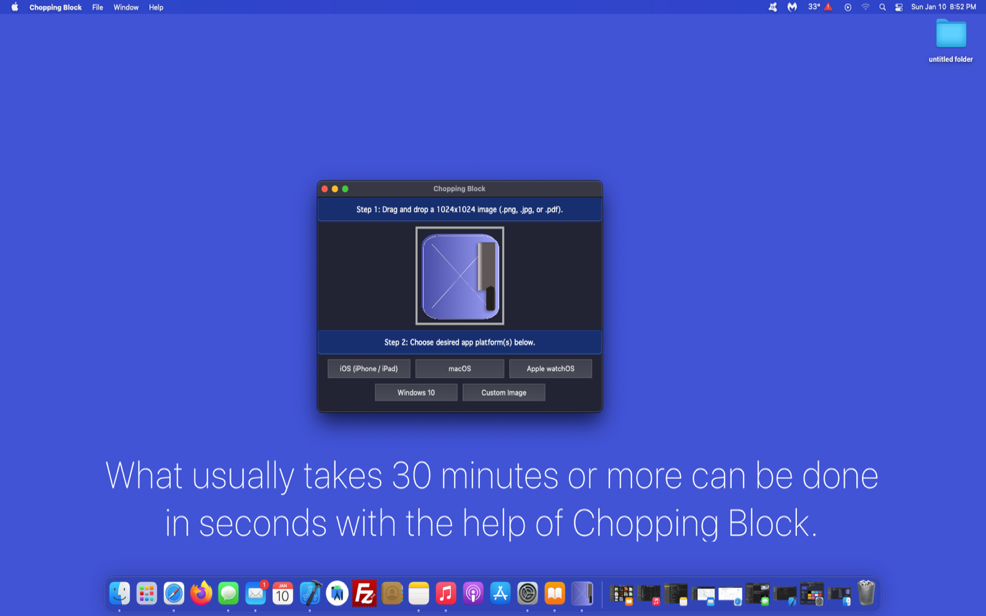Click the play circle menu bar icon
The height and width of the screenshot is (616, 986).
(x=848, y=7)
